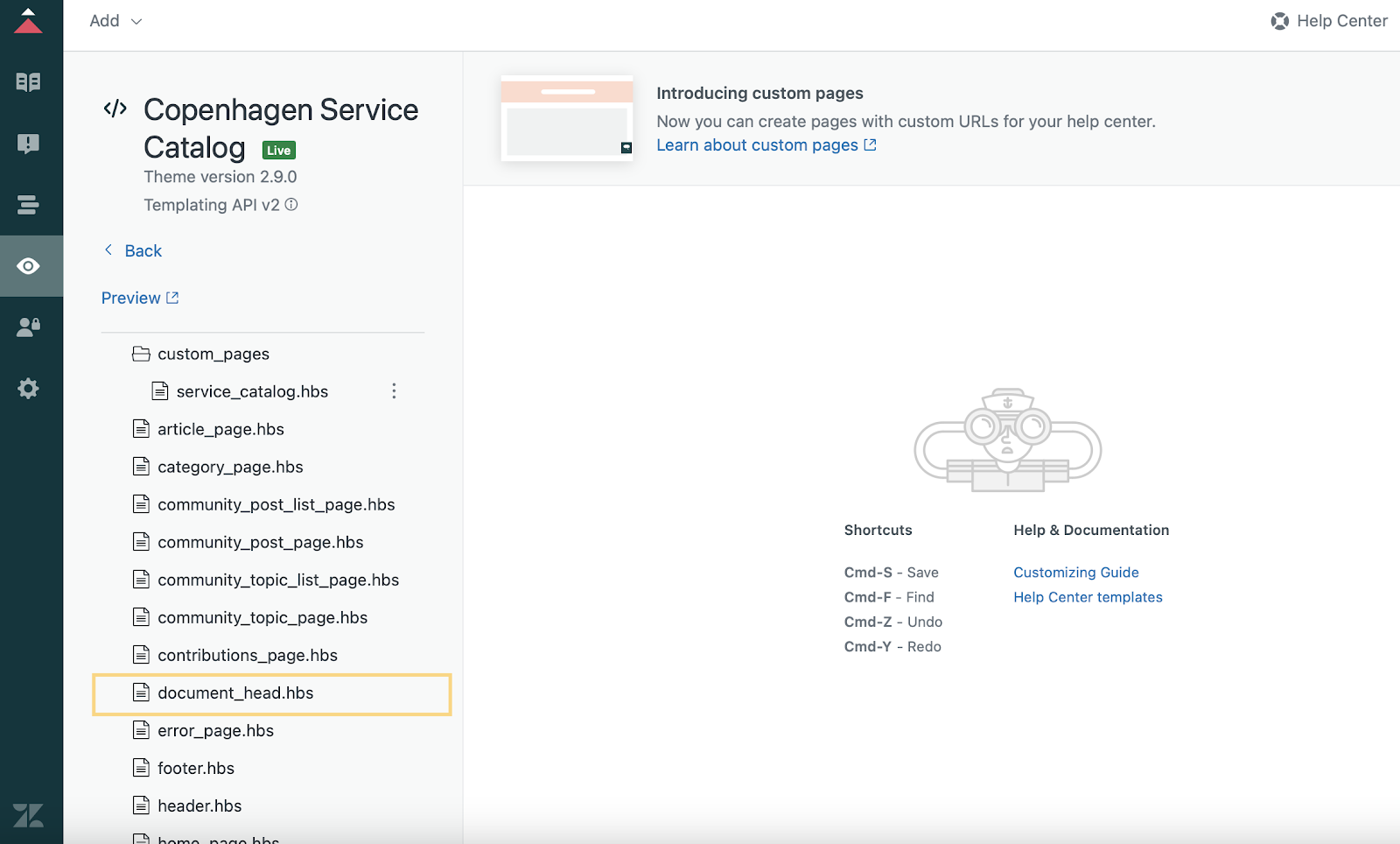The height and width of the screenshot is (844, 1400).
Task: Click the external link icon after Learn about custom pages
Action: (870, 144)
